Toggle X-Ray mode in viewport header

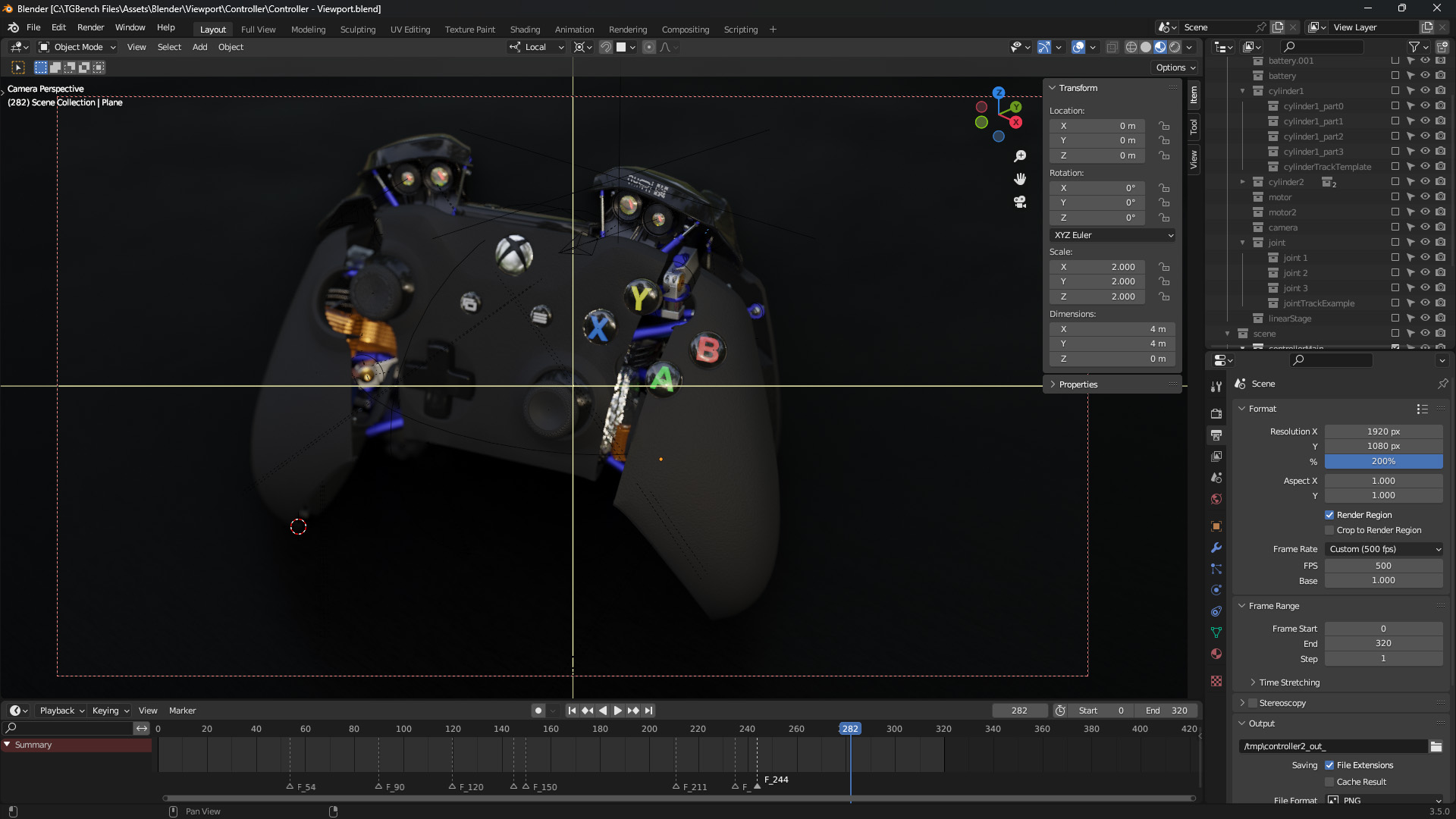[x=1112, y=47]
